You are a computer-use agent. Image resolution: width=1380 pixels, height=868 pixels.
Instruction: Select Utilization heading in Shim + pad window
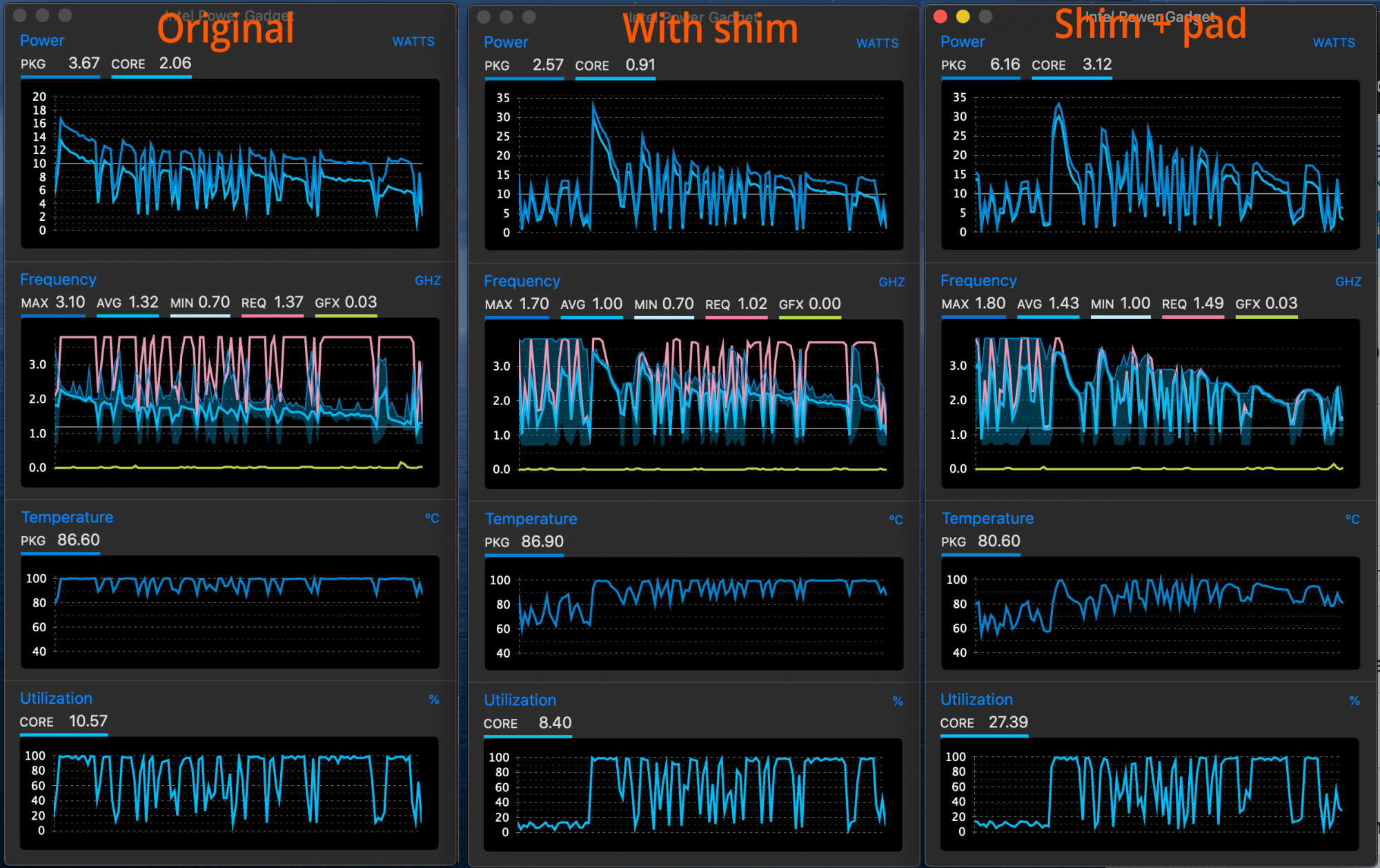976,699
